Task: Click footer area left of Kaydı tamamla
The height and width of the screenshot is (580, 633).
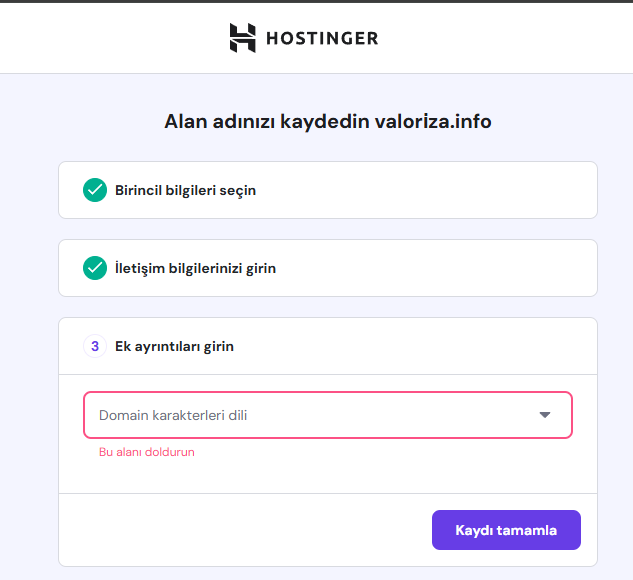Action: 242,530
